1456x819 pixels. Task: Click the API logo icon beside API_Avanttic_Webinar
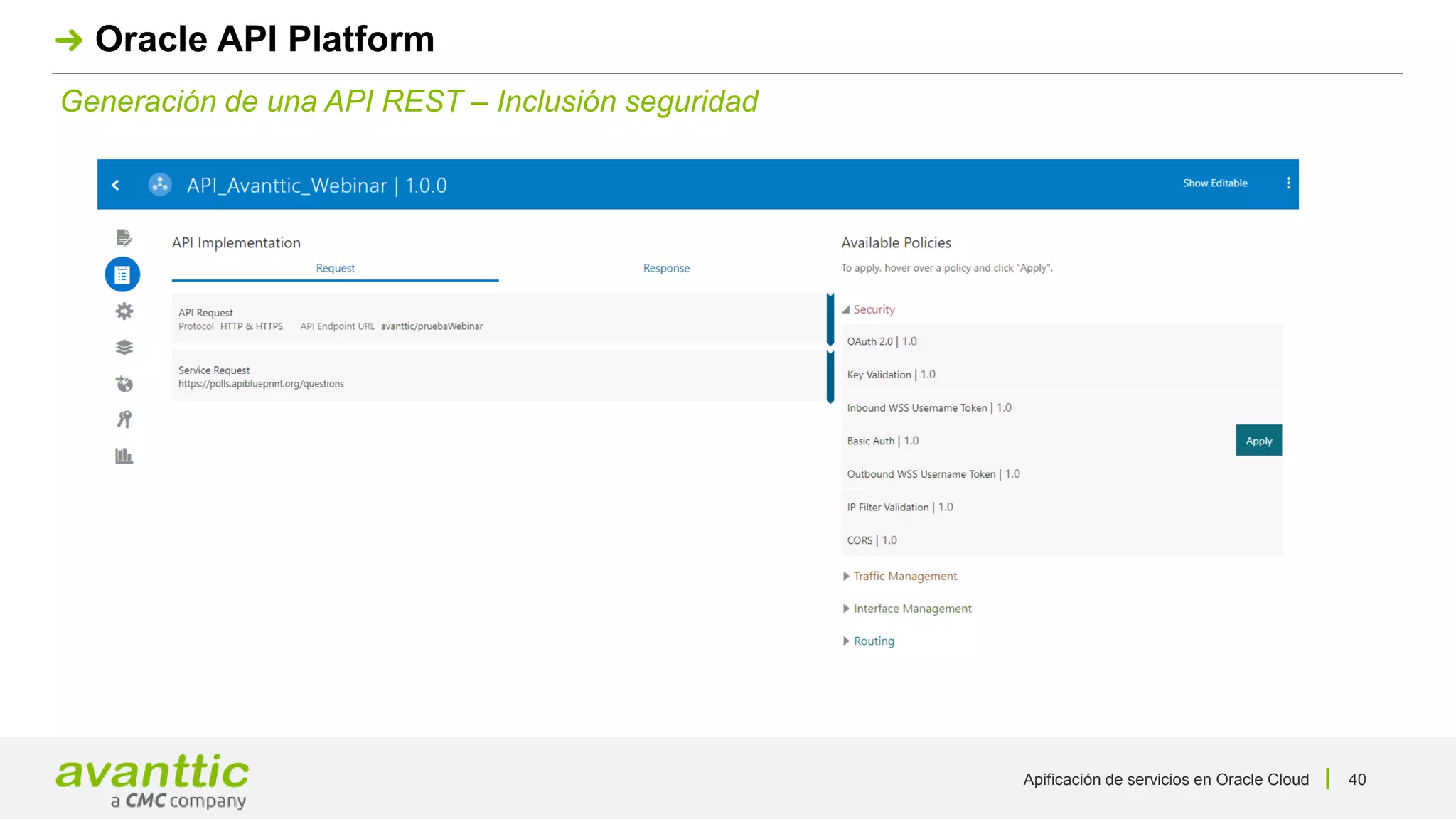(160, 185)
